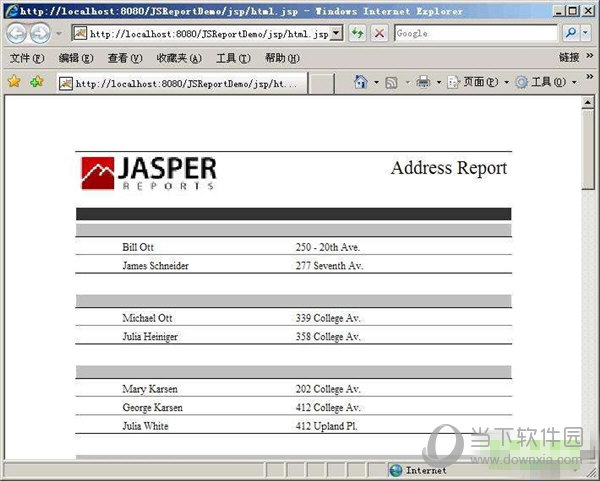Select the html.jsp page tab
This screenshot has width=600, height=481.
click(180, 83)
